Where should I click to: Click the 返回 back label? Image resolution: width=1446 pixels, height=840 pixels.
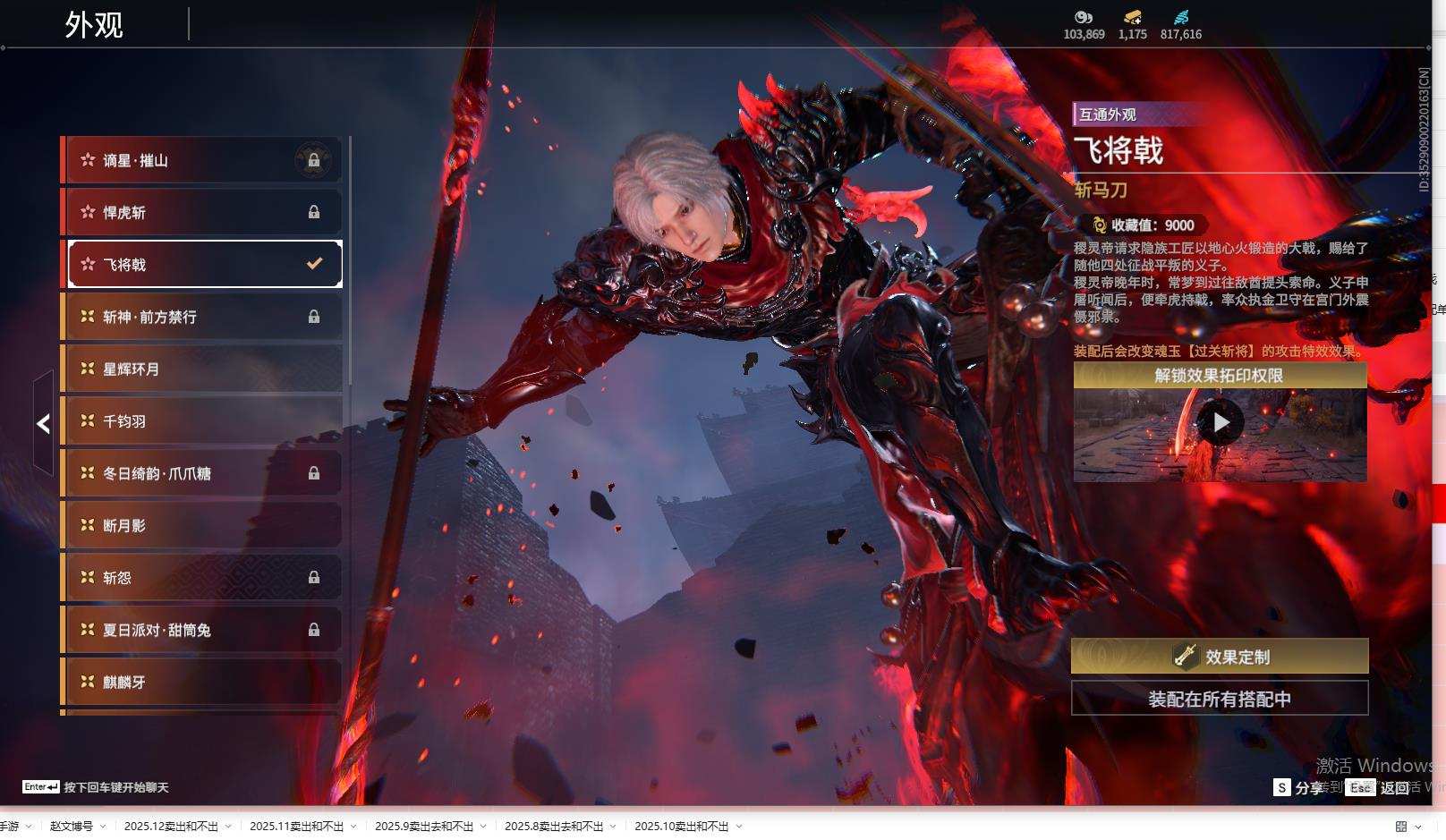(1395, 788)
